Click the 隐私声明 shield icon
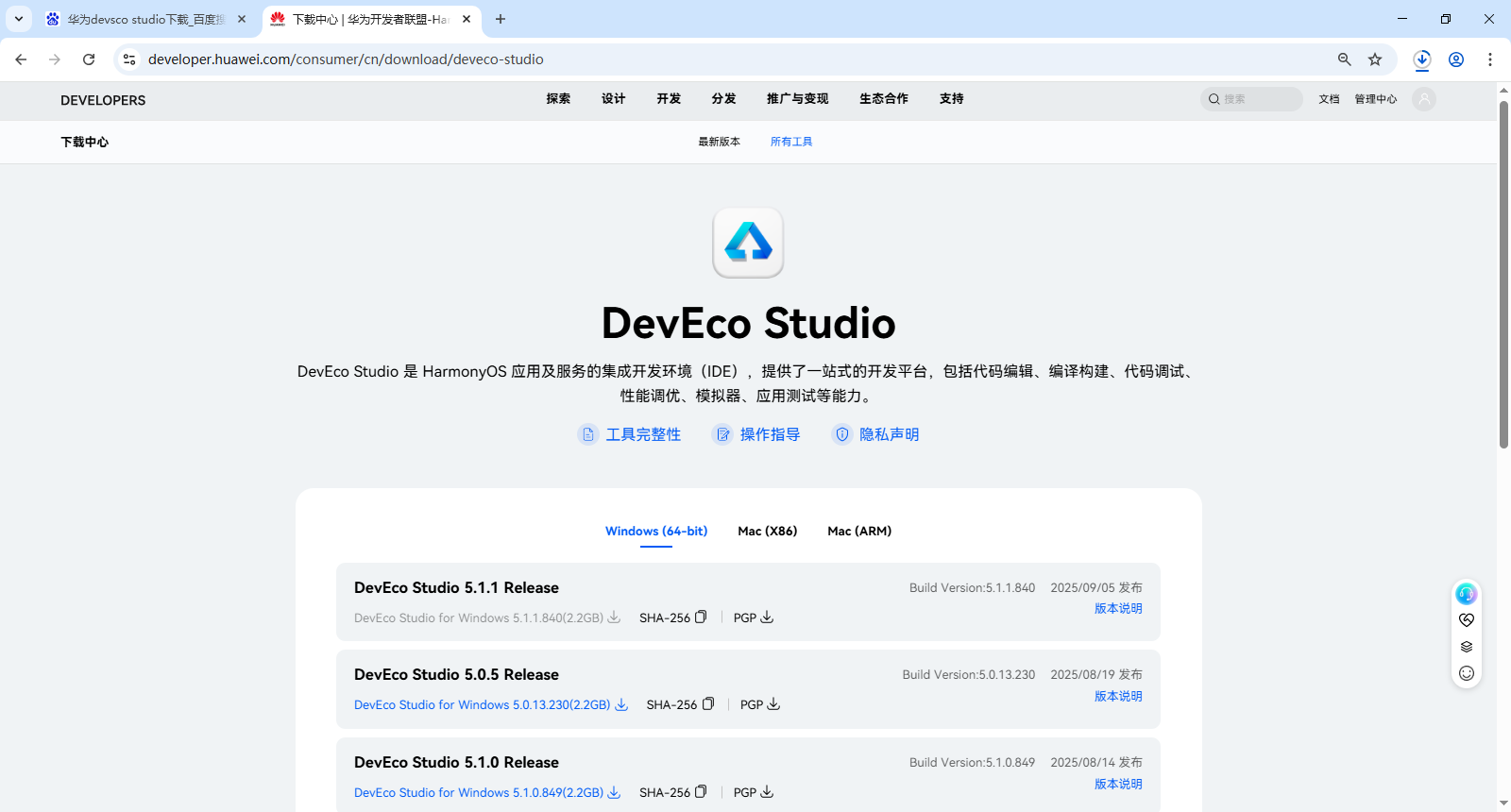Image resolution: width=1511 pixels, height=812 pixels. [841, 434]
